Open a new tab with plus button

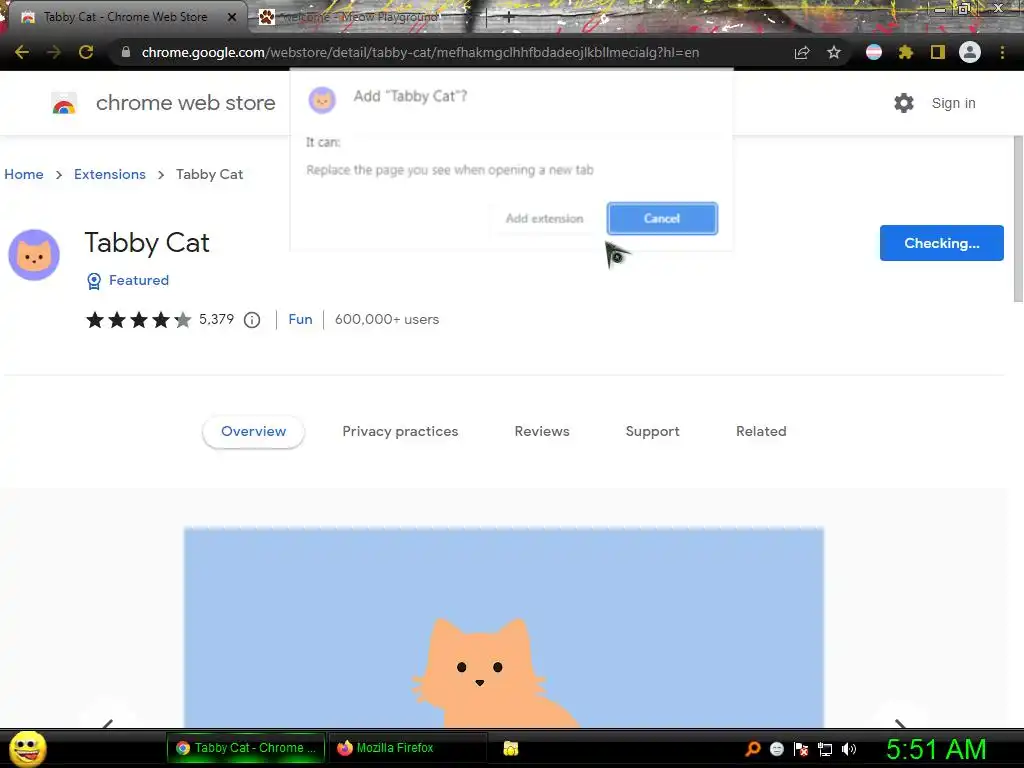[509, 17]
